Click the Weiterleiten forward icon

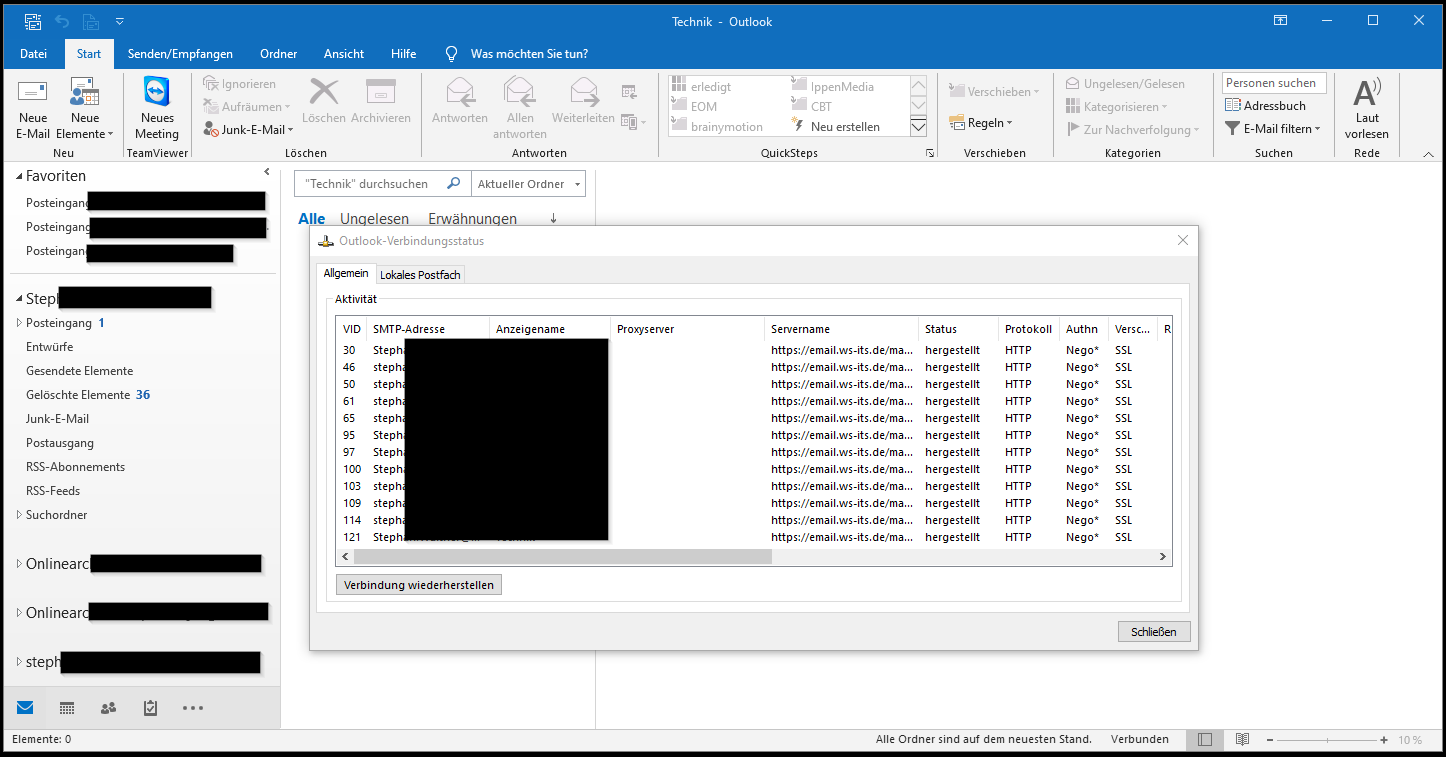click(x=583, y=102)
